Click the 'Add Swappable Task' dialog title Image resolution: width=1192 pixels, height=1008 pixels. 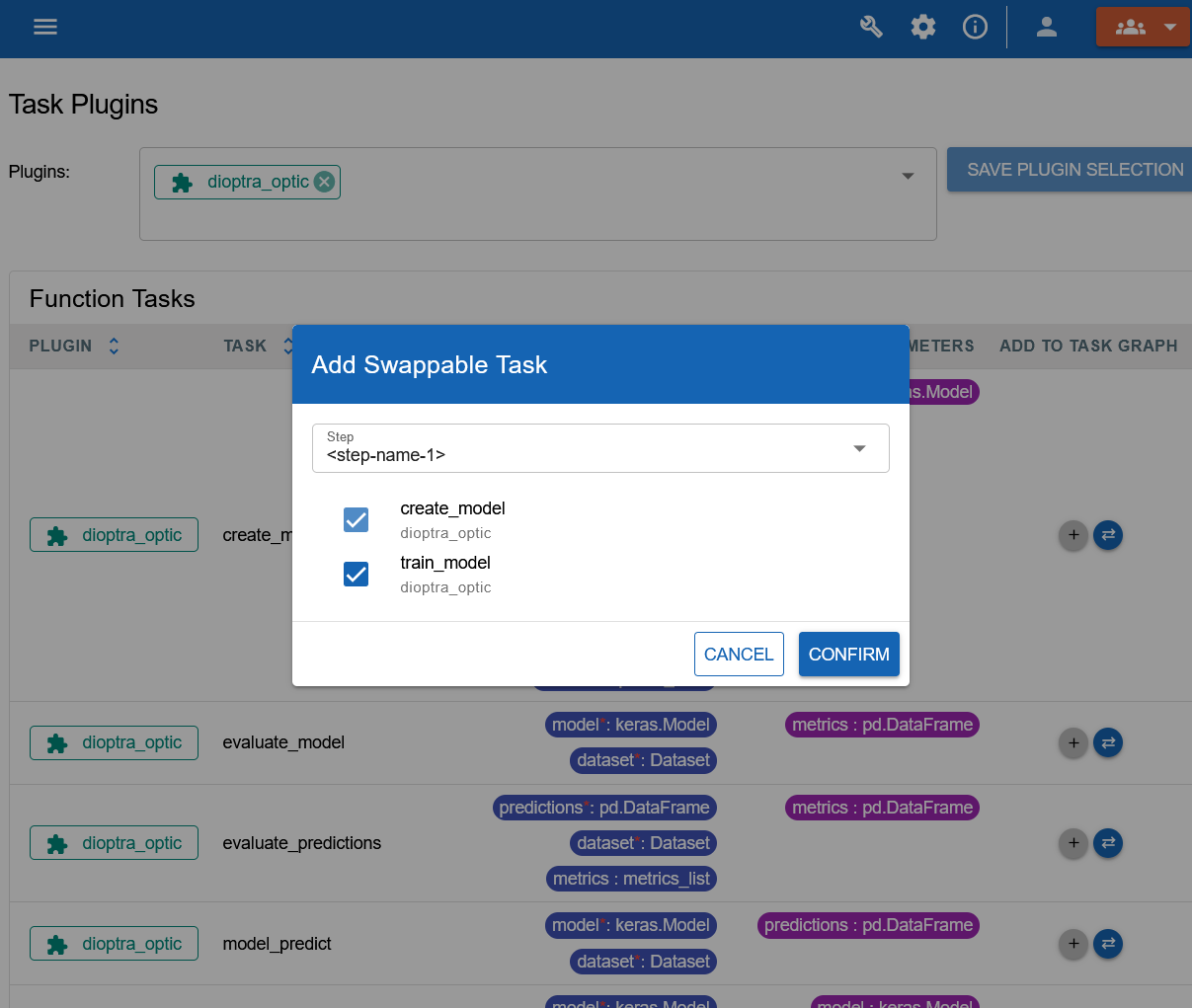coord(429,364)
